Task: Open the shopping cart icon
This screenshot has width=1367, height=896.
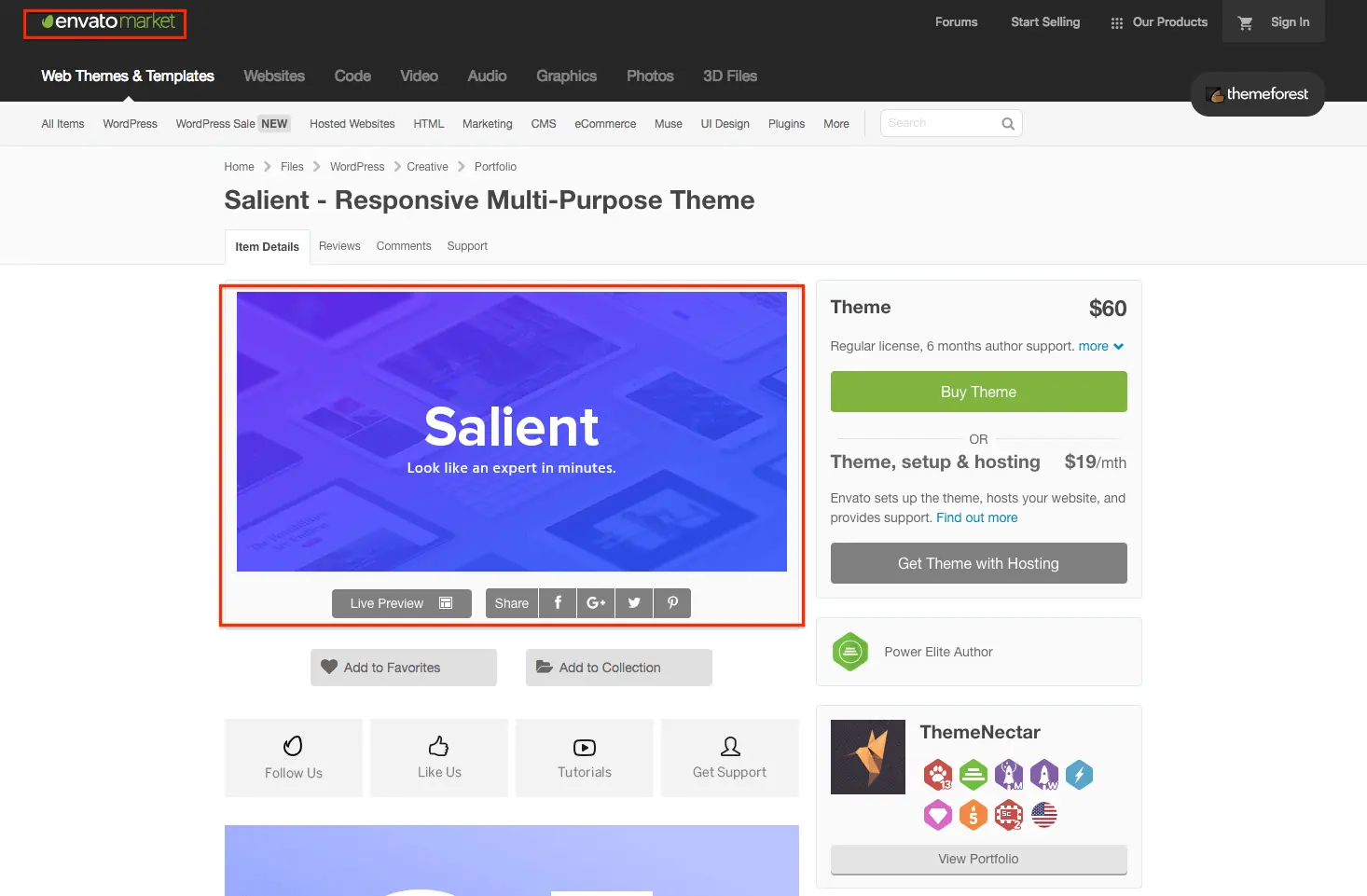Action: [x=1245, y=23]
